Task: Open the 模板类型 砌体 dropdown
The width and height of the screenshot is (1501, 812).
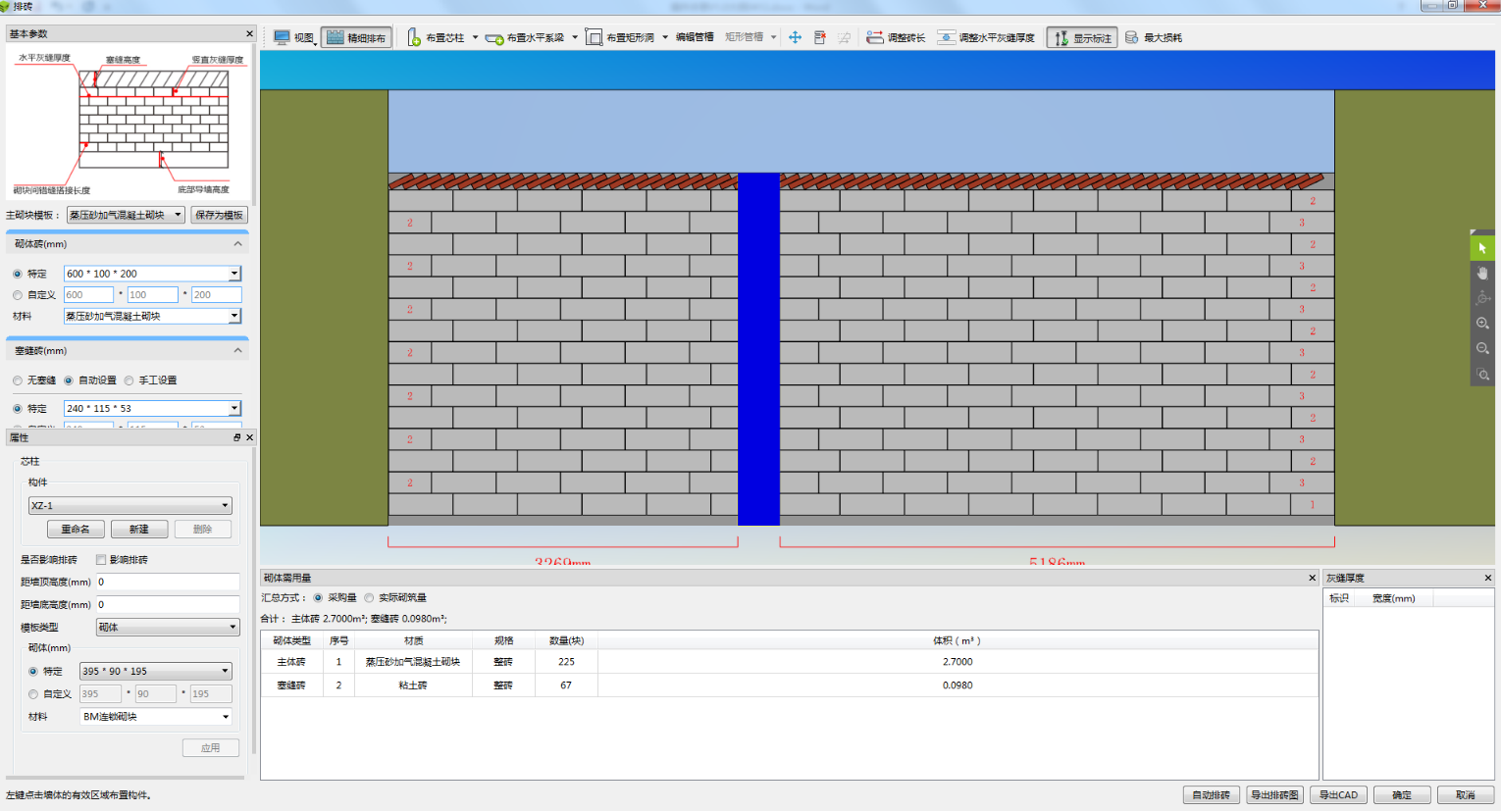Action: (x=168, y=628)
